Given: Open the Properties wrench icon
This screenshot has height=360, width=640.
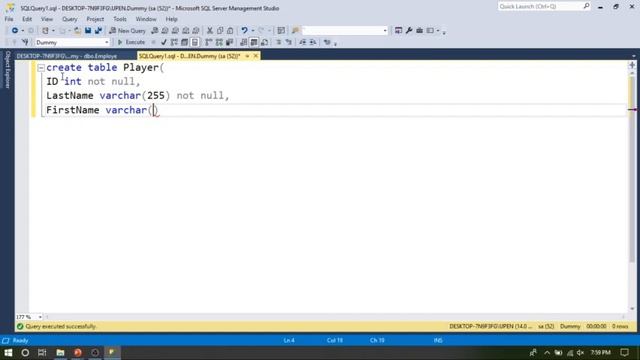Looking at the screenshot, I should pyautogui.click(x=409, y=31).
